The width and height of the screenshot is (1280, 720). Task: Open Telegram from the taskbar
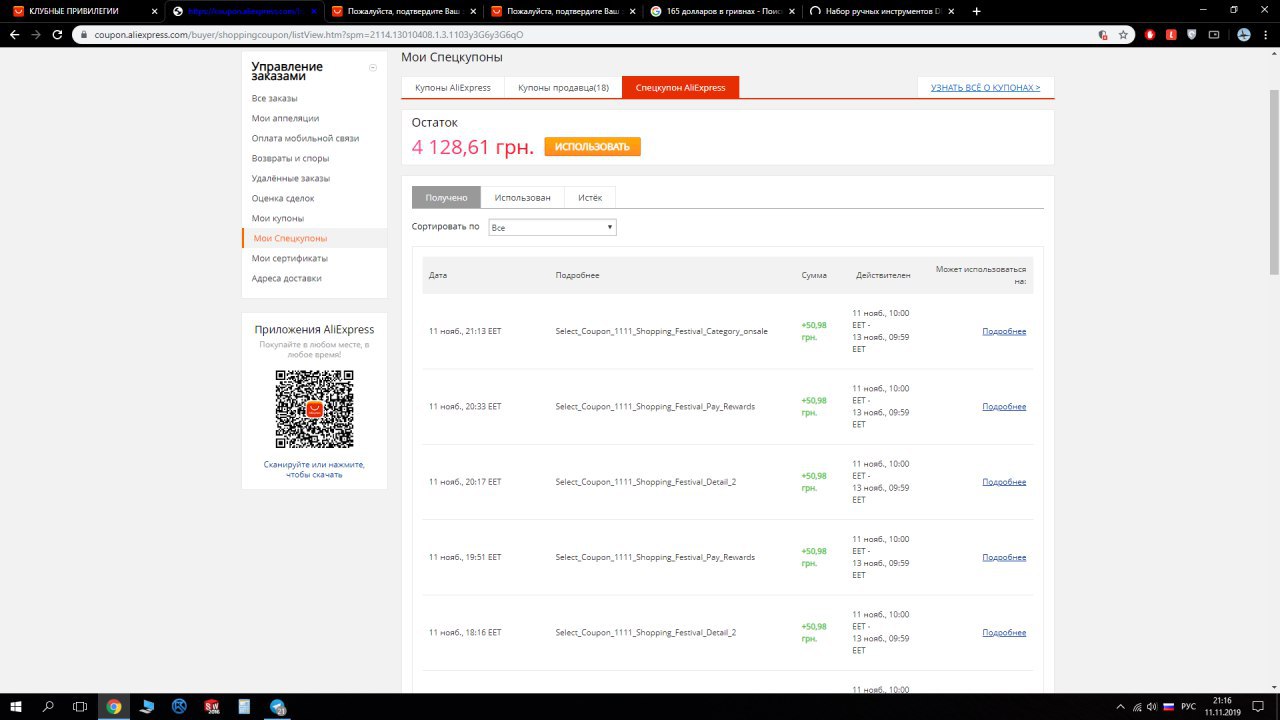[x=278, y=706]
